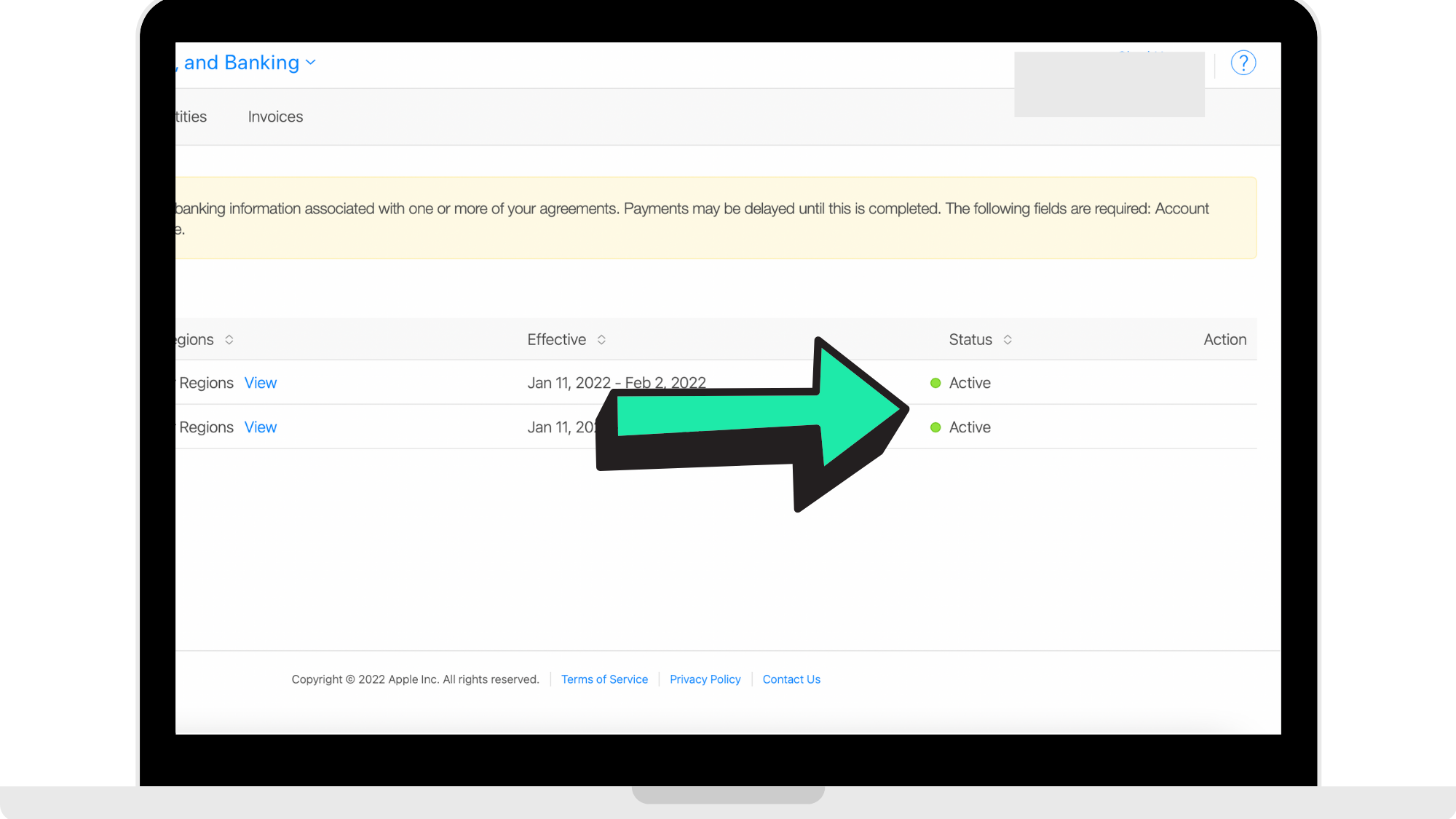Click View link in the first row
Image resolution: width=1456 pixels, height=819 pixels.
[260, 384]
